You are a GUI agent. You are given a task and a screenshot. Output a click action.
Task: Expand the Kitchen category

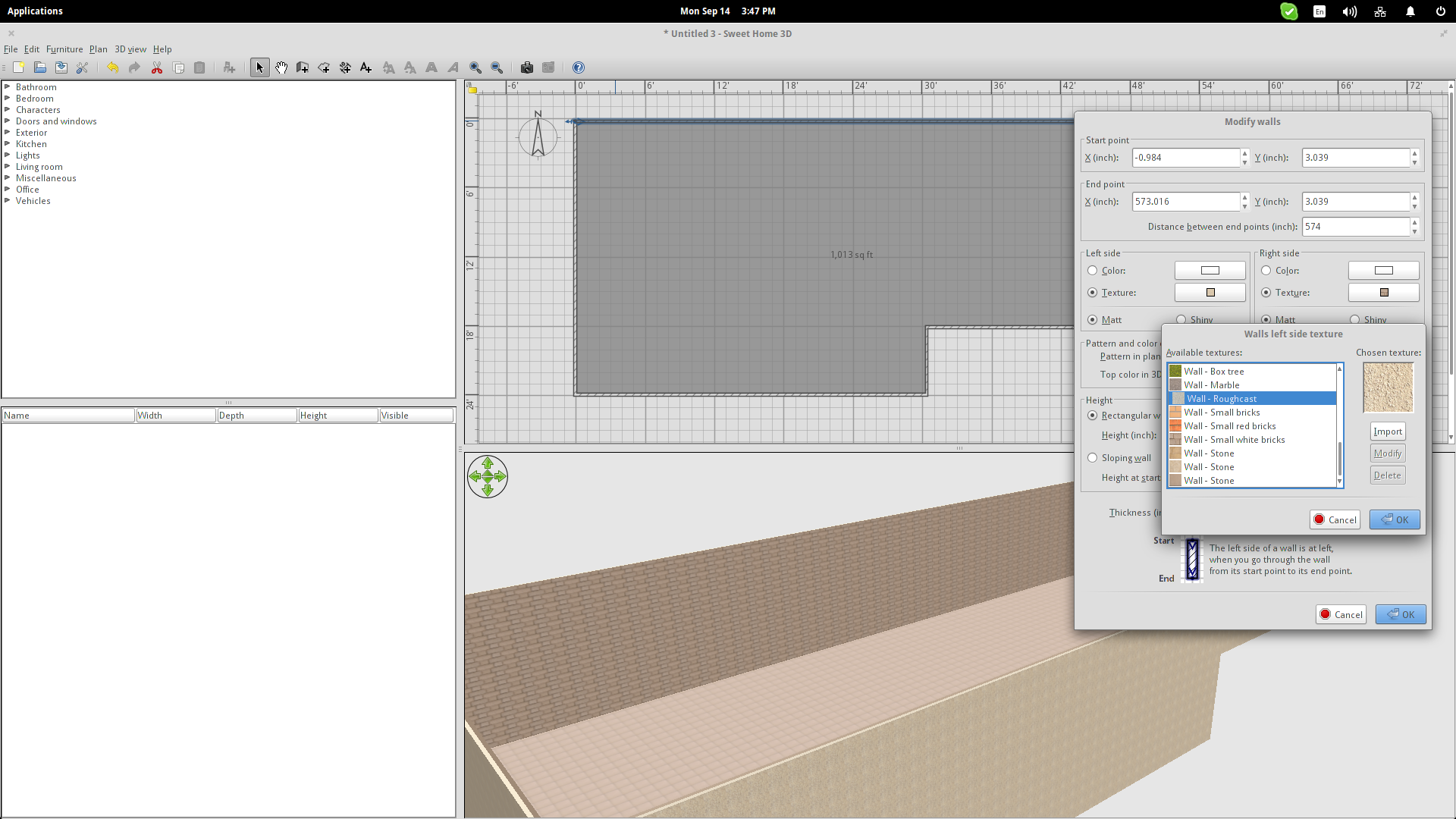pos(8,143)
